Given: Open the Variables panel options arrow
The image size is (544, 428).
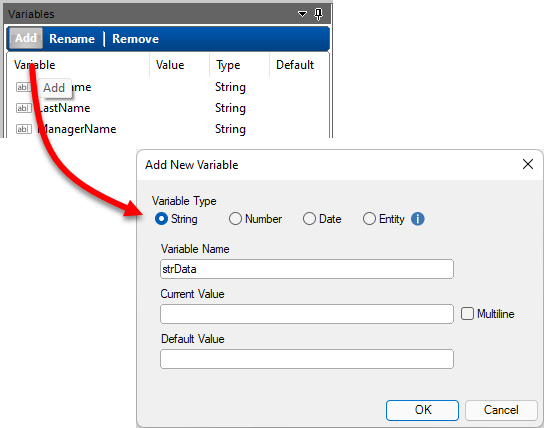Looking at the screenshot, I should (x=302, y=14).
